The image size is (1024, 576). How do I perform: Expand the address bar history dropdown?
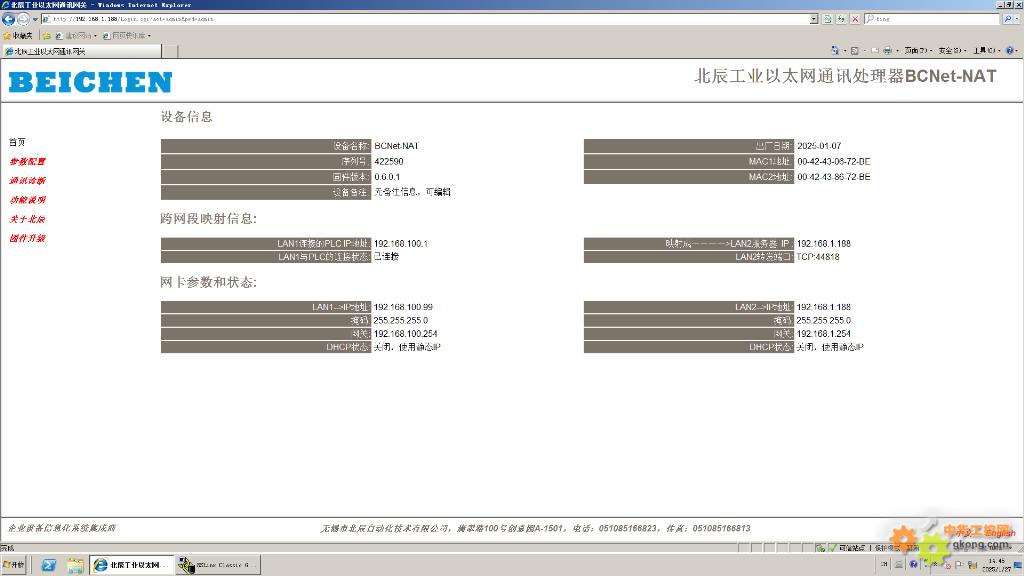click(814, 19)
